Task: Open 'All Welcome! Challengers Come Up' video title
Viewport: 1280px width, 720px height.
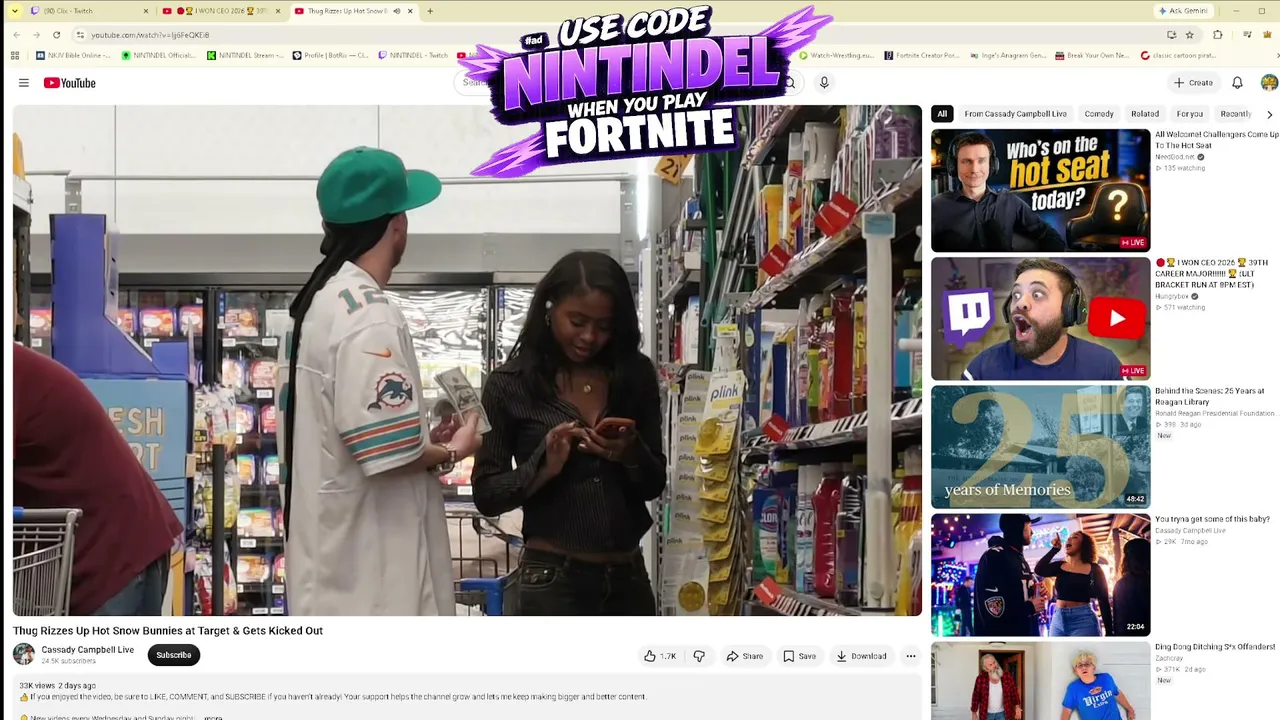Action: 1217,139
